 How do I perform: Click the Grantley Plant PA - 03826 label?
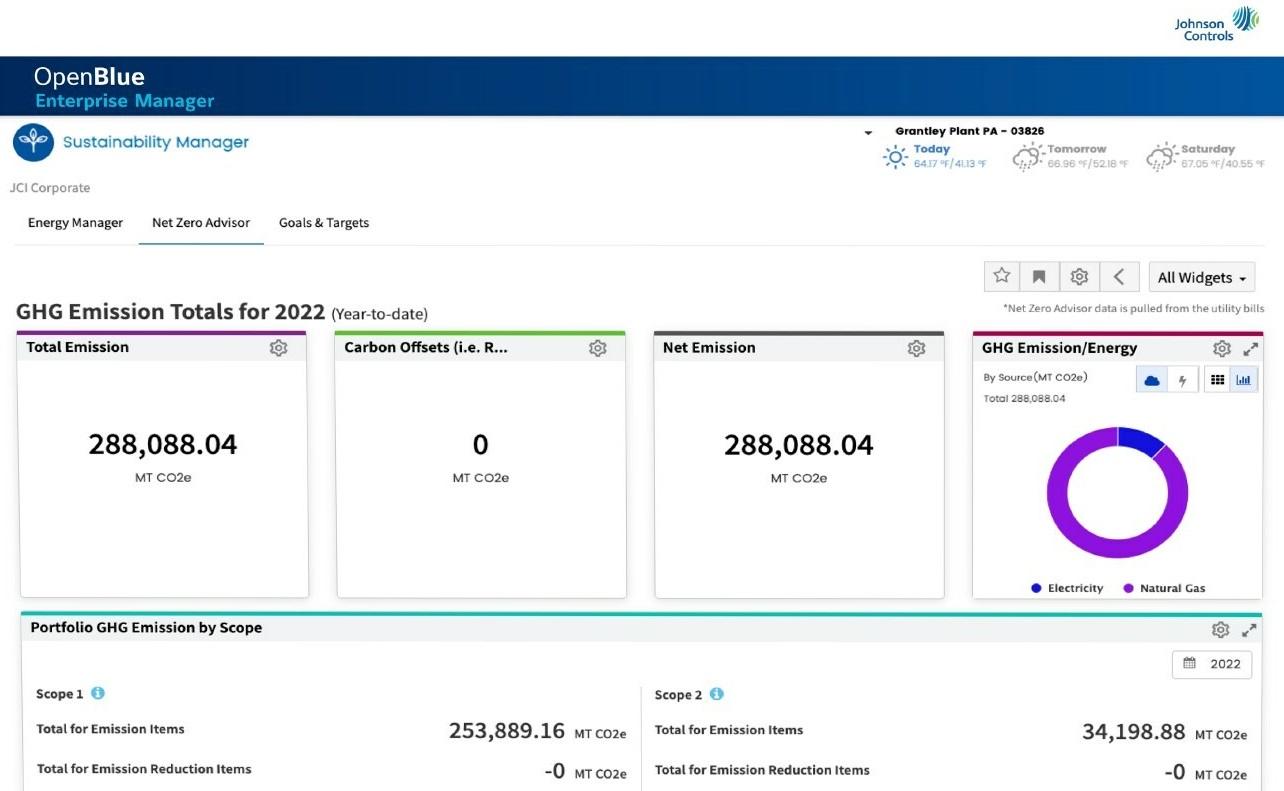point(969,131)
